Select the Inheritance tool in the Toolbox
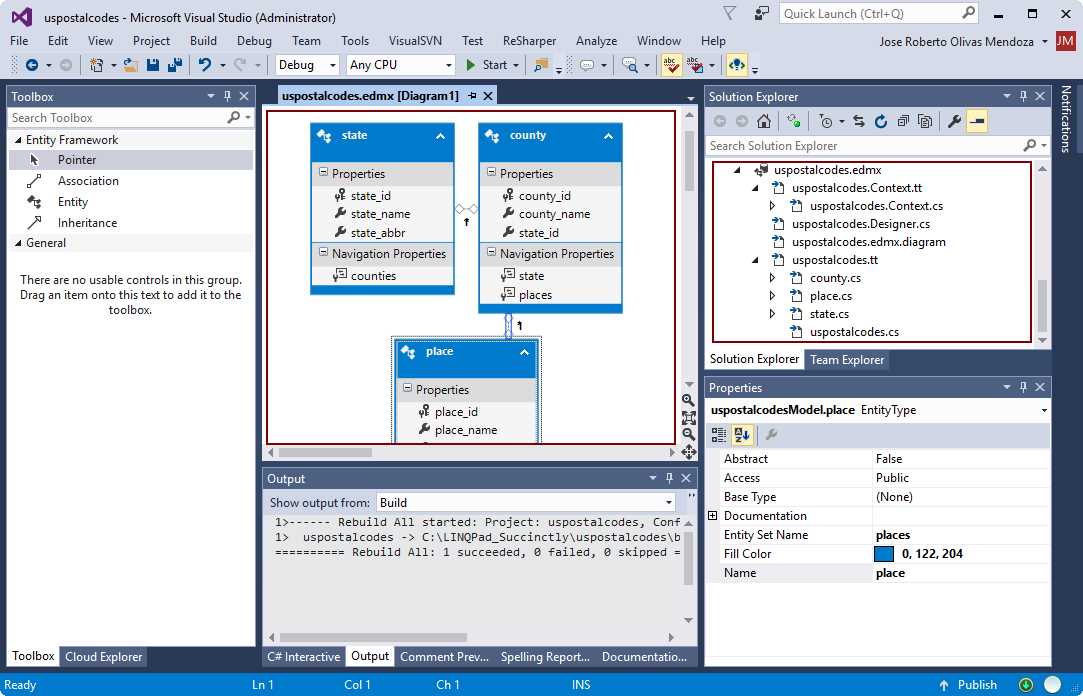This screenshot has height=696, width=1083. point(131,223)
